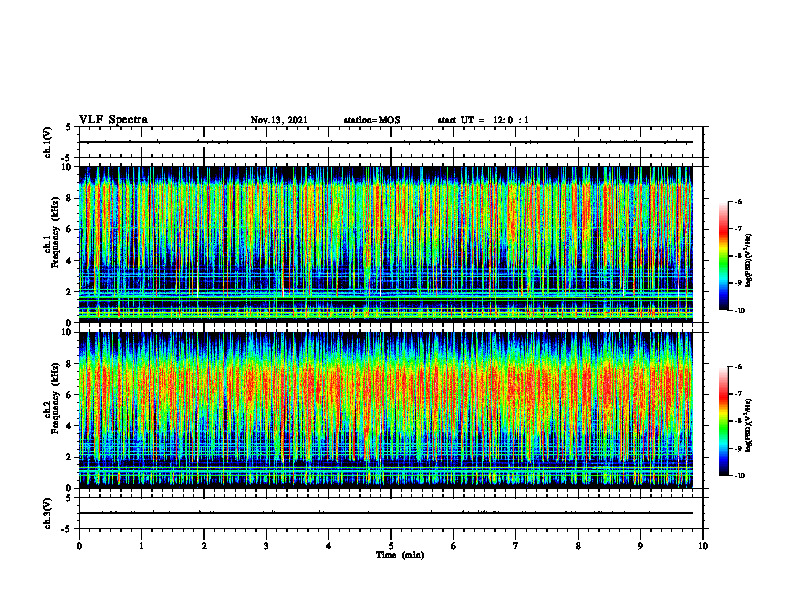792x612 pixels.
Task: Click the "ch.3(V)" axis label
Action: pyautogui.click(x=48, y=514)
